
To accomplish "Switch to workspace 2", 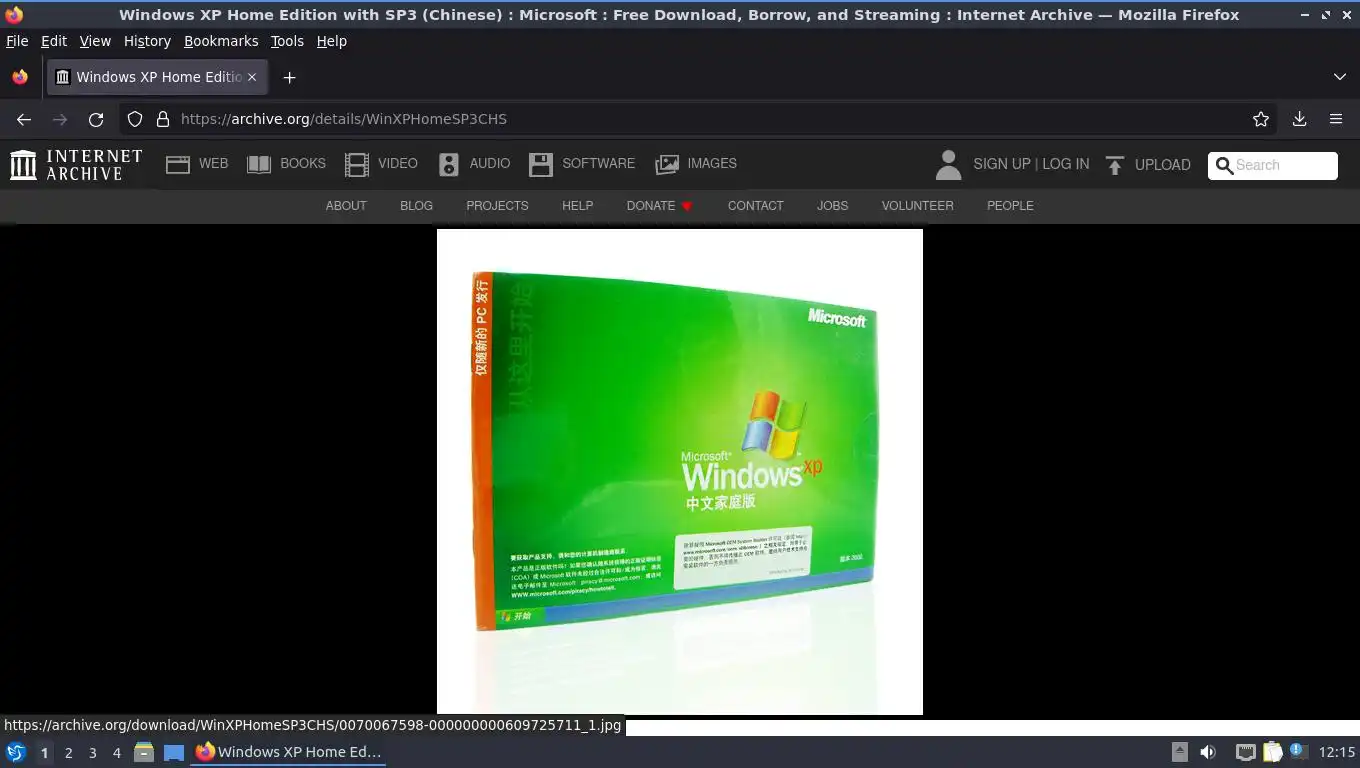I will [x=69, y=752].
